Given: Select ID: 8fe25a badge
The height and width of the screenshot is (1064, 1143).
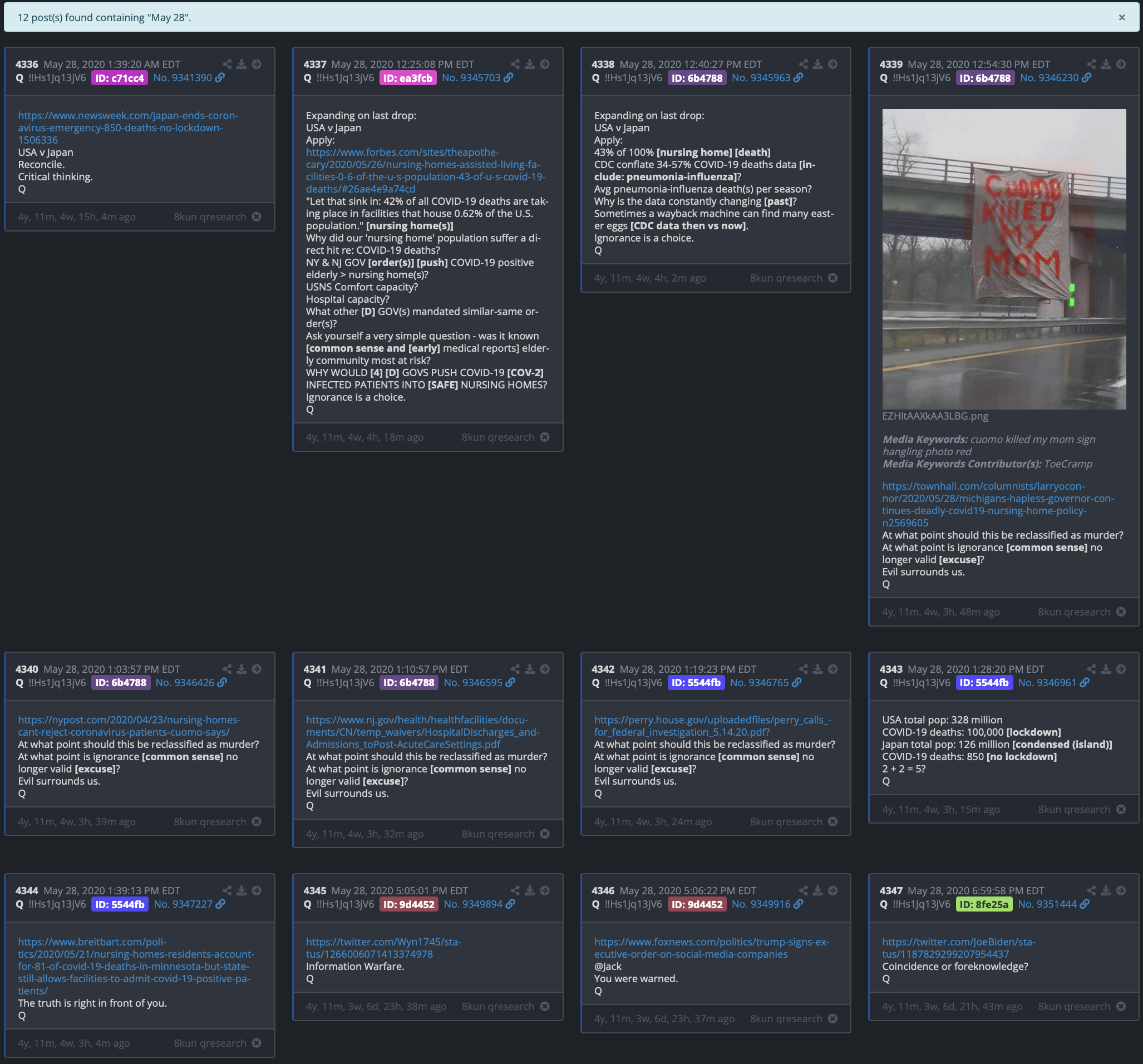Looking at the screenshot, I should click(x=984, y=904).
